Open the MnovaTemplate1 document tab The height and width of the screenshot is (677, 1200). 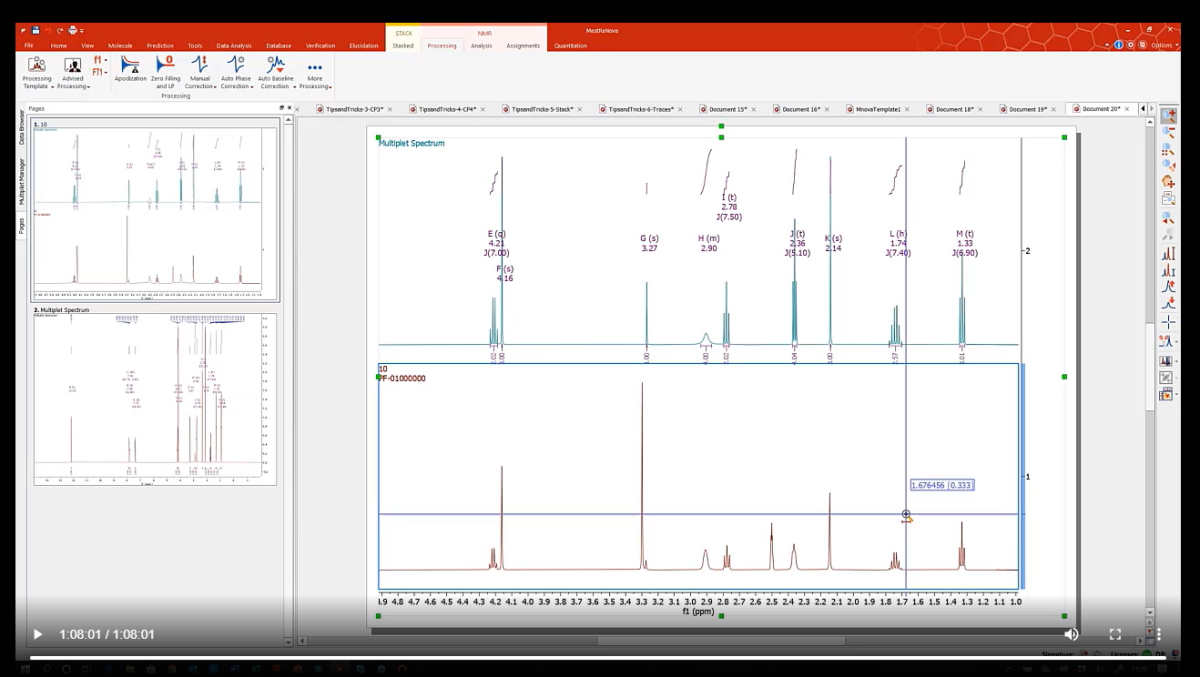[x=879, y=109]
